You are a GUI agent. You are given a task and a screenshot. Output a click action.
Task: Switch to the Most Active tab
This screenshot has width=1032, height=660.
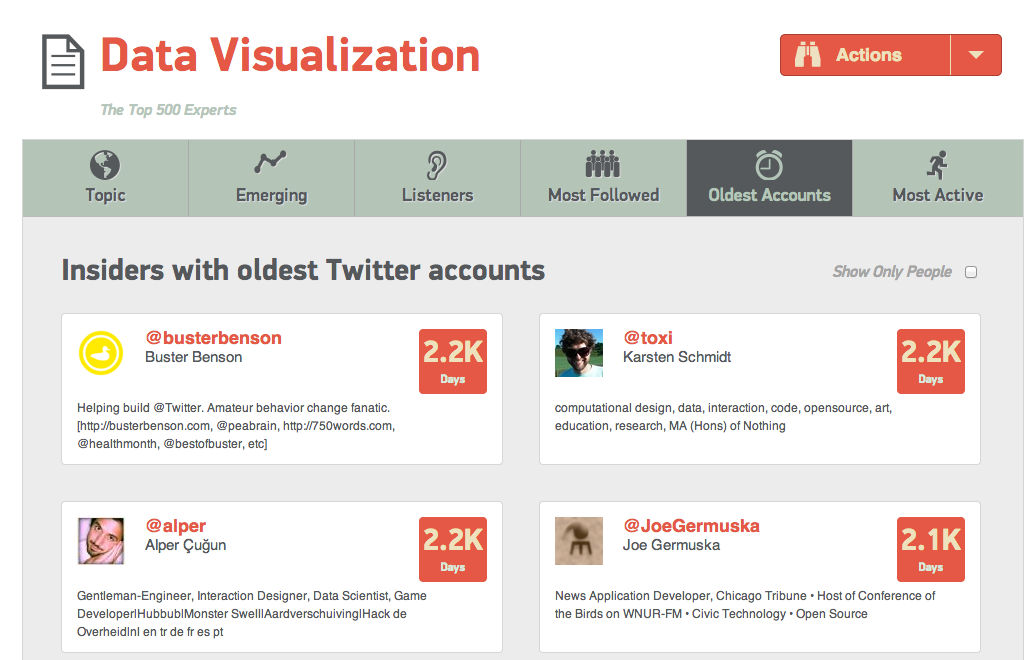point(937,195)
